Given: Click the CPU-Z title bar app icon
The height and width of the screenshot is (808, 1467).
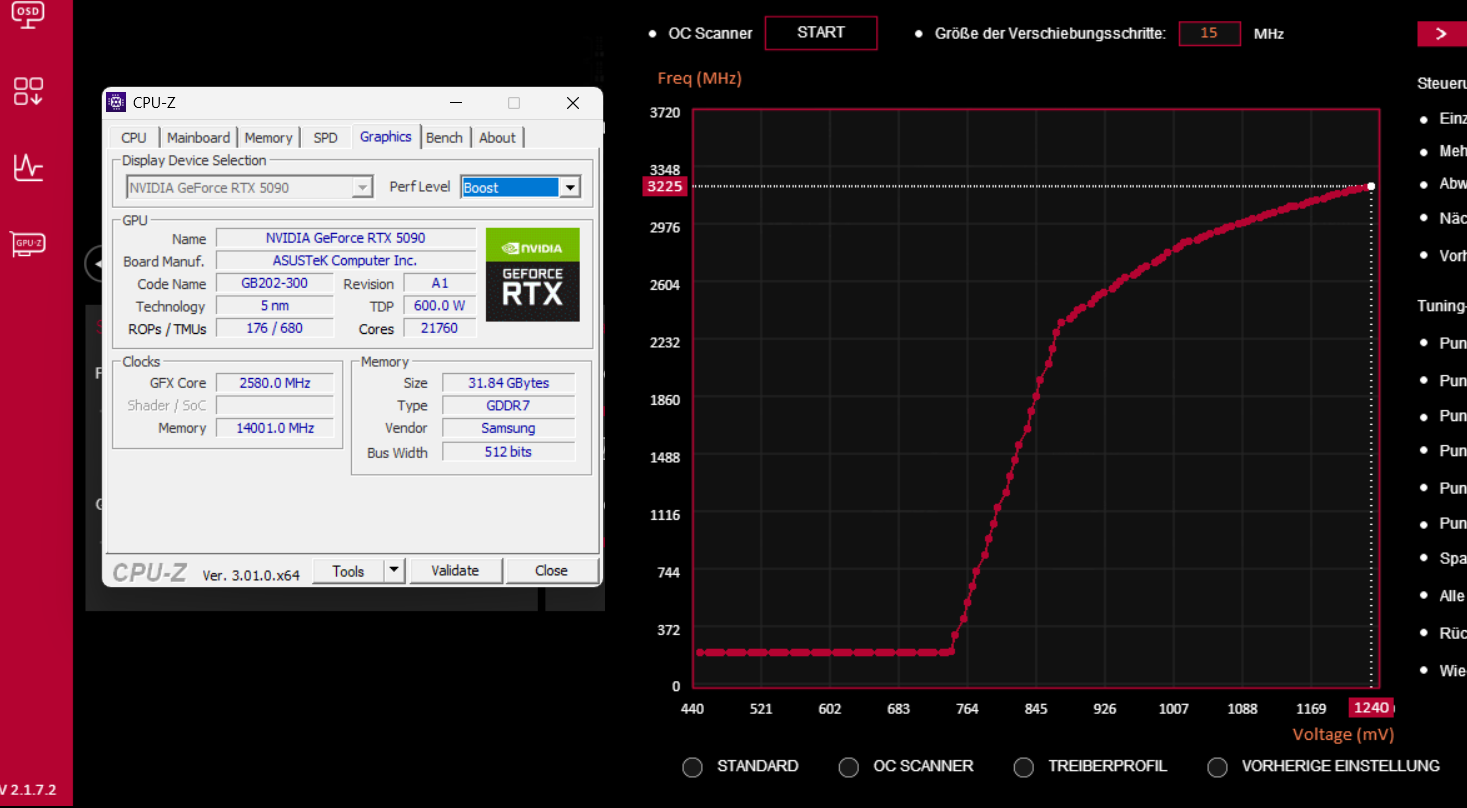Looking at the screenshot, I should click(117, 102).
